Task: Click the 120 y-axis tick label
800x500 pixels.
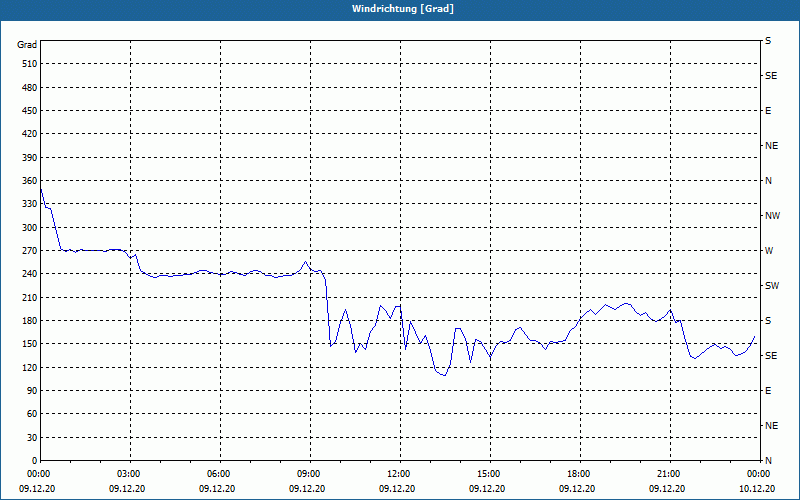Action: pos(30,367)
